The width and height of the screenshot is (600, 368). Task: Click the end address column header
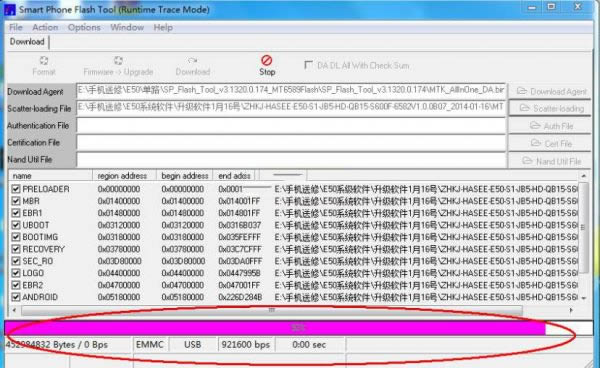[234, 176]
